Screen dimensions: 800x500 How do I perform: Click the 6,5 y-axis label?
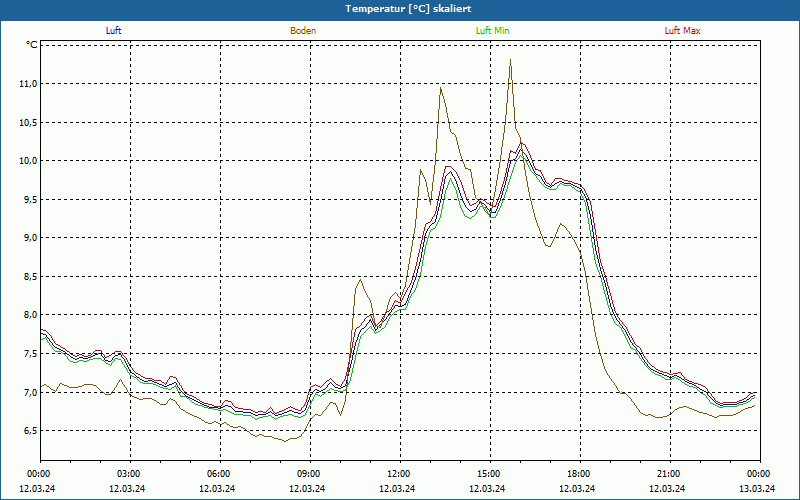coord(31,431)
